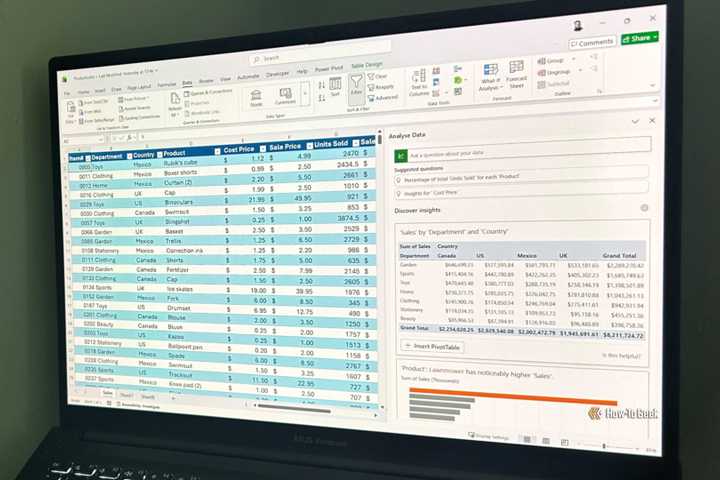Switch to Normal view in status bar
This screenshot has width=720, height=480.
point(527,440)
